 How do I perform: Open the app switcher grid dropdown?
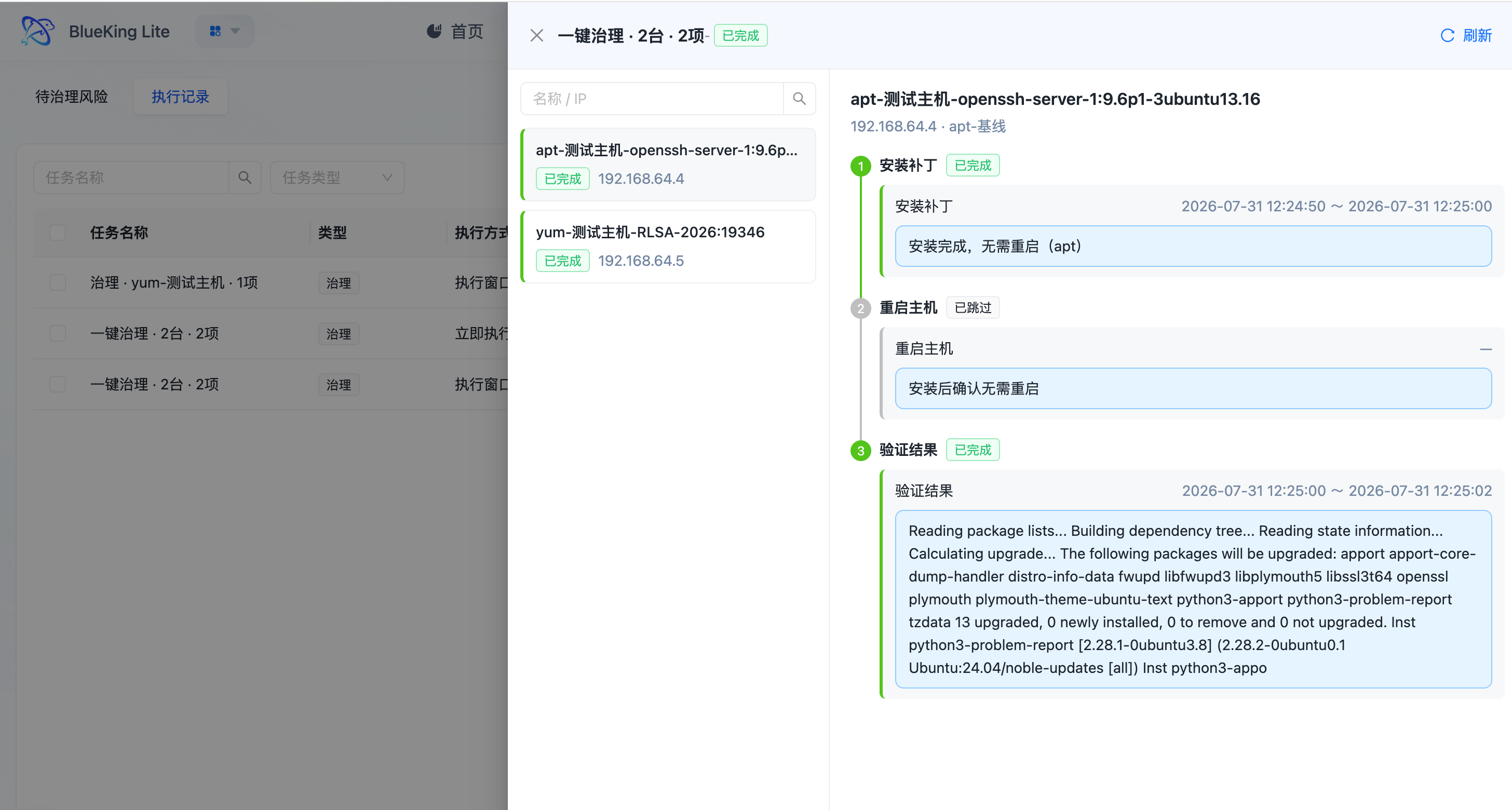tap(225, 31)
